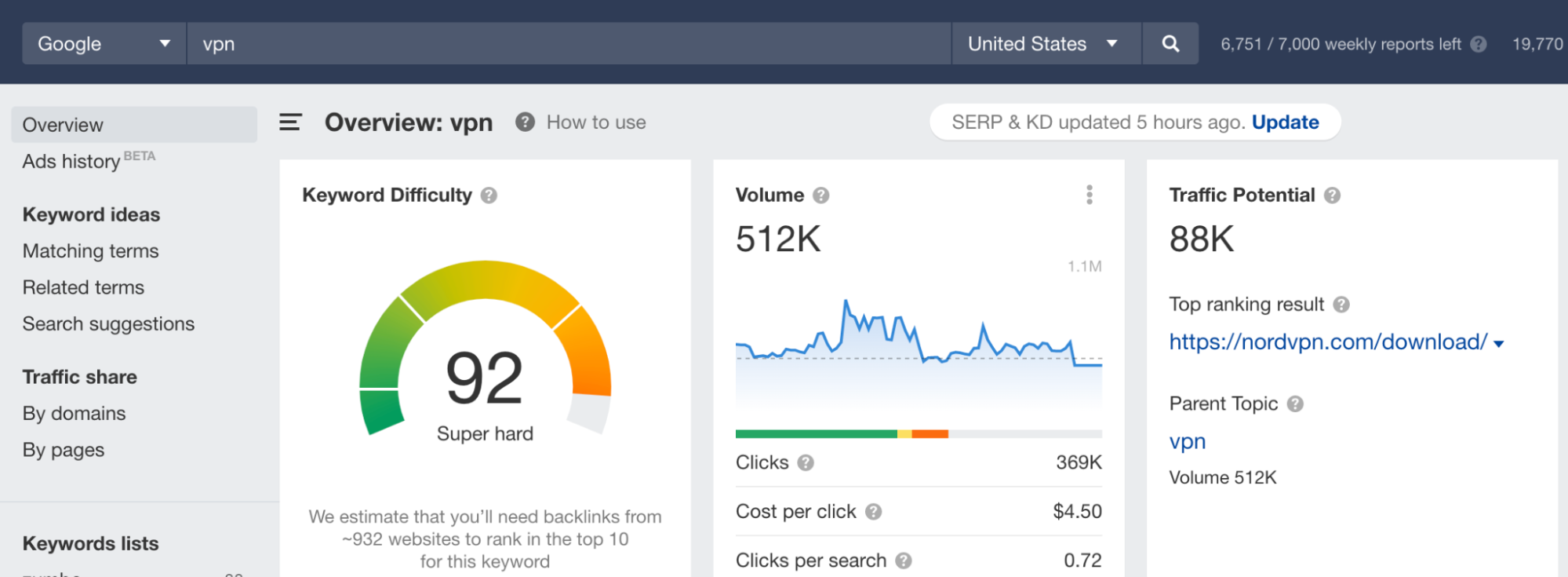The image size is (1568, 577).
Task: Go to Traffic share By domains
Action: (x=74, y=414)
